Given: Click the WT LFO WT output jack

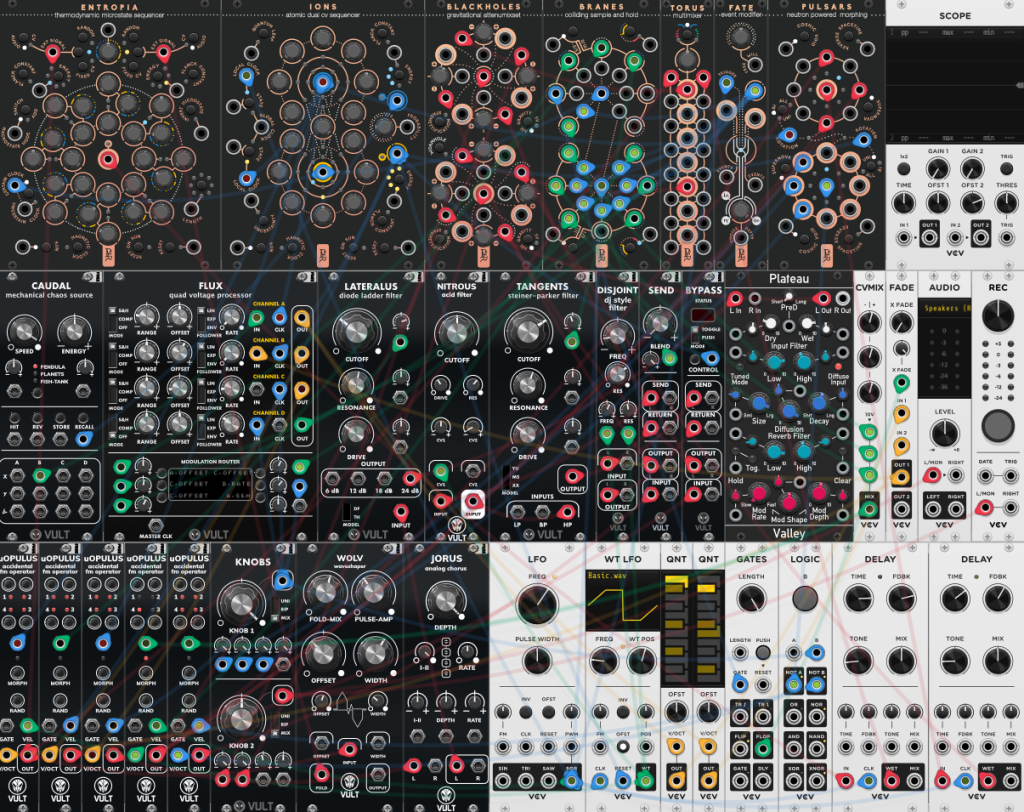Looking at the screenshot, I should [x=645, y=780].
